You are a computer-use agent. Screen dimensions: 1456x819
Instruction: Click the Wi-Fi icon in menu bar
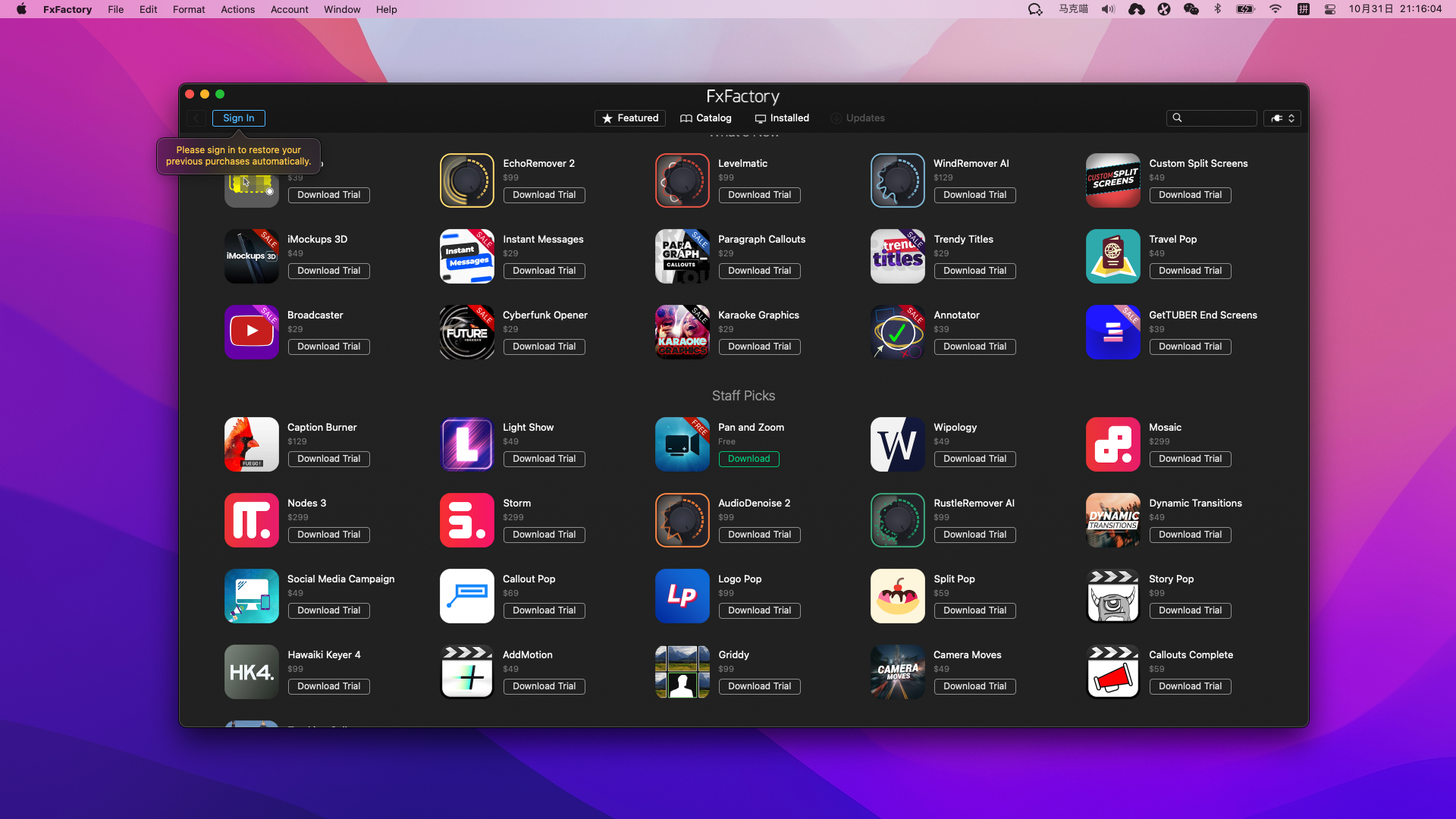coord(1275,9)
